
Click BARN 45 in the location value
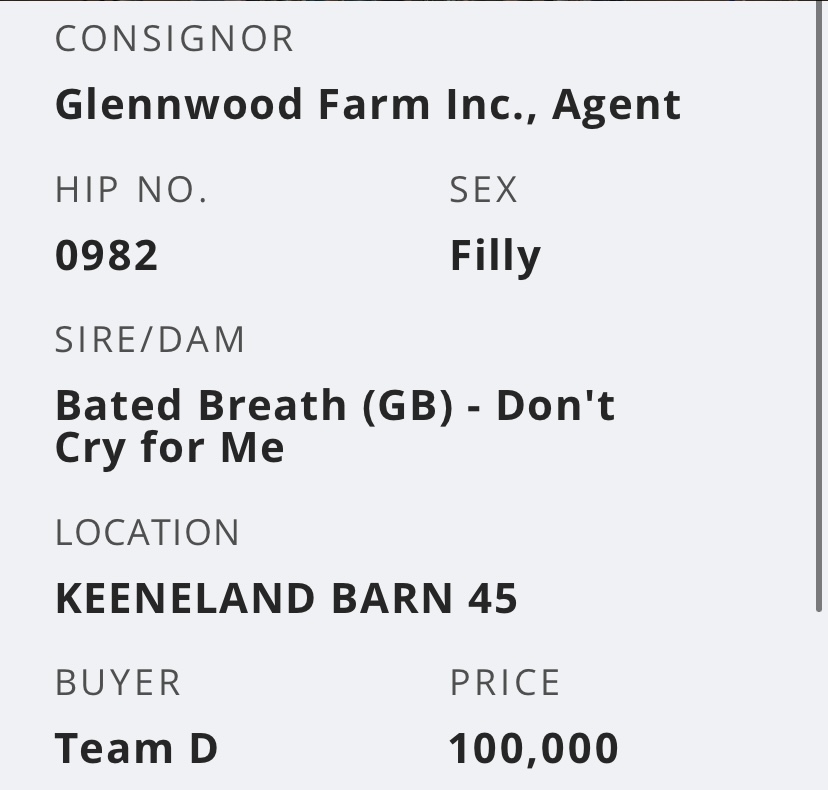[425, 598]
